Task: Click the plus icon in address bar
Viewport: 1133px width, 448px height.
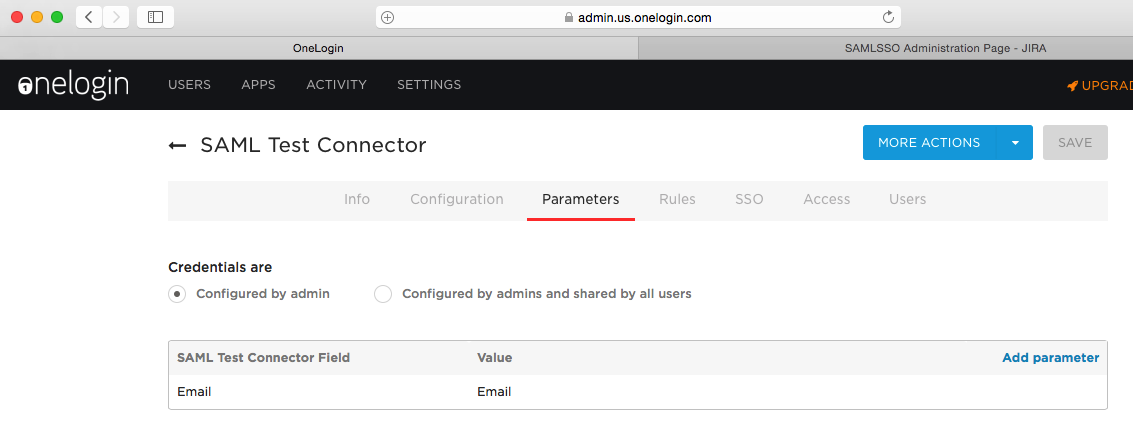Action: pos(388,17)
